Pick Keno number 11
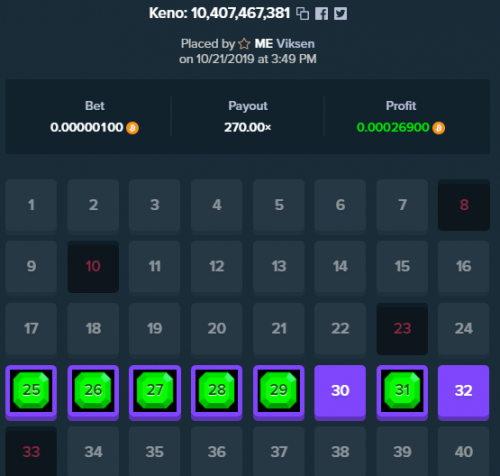The height and width of the screenshot is (476, 500). point(155,267)
